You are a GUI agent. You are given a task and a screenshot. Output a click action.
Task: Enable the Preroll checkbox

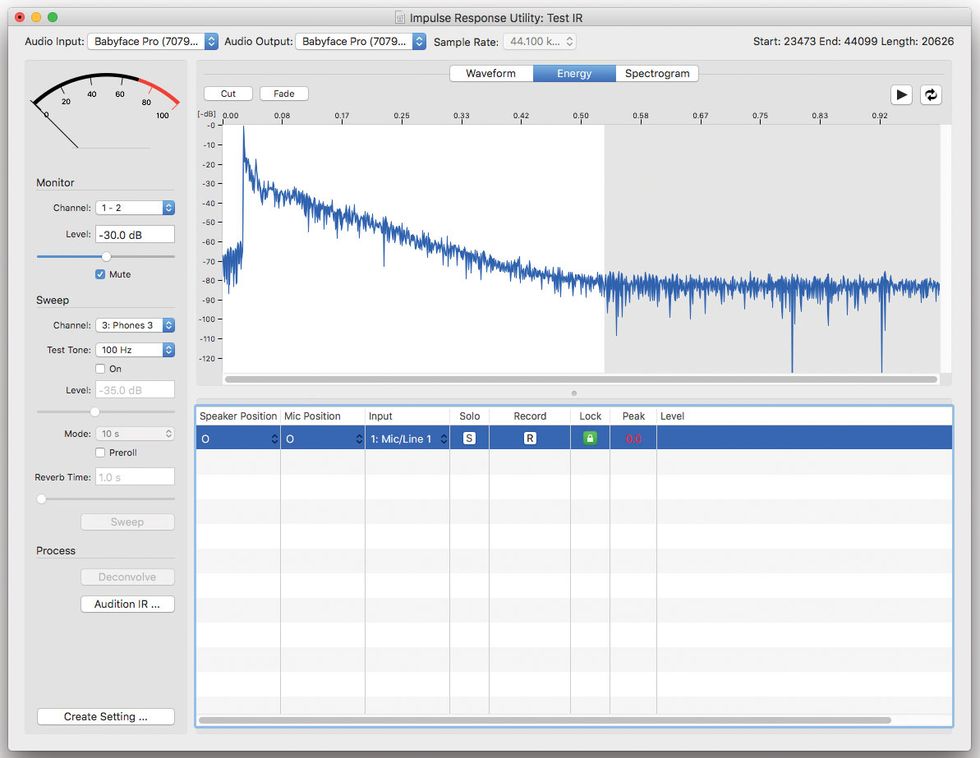[100, 453]
